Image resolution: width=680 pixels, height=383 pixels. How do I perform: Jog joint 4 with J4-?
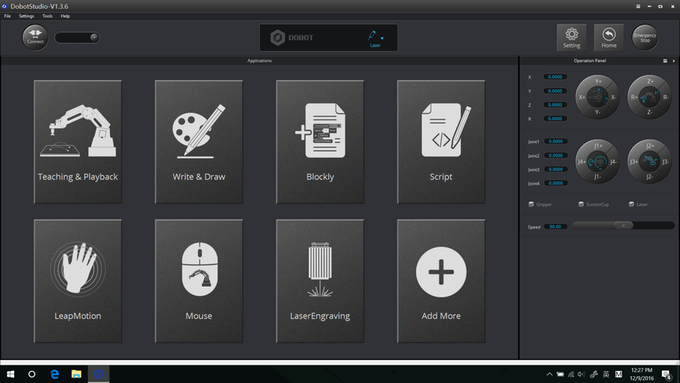click(x=613, y=162)
